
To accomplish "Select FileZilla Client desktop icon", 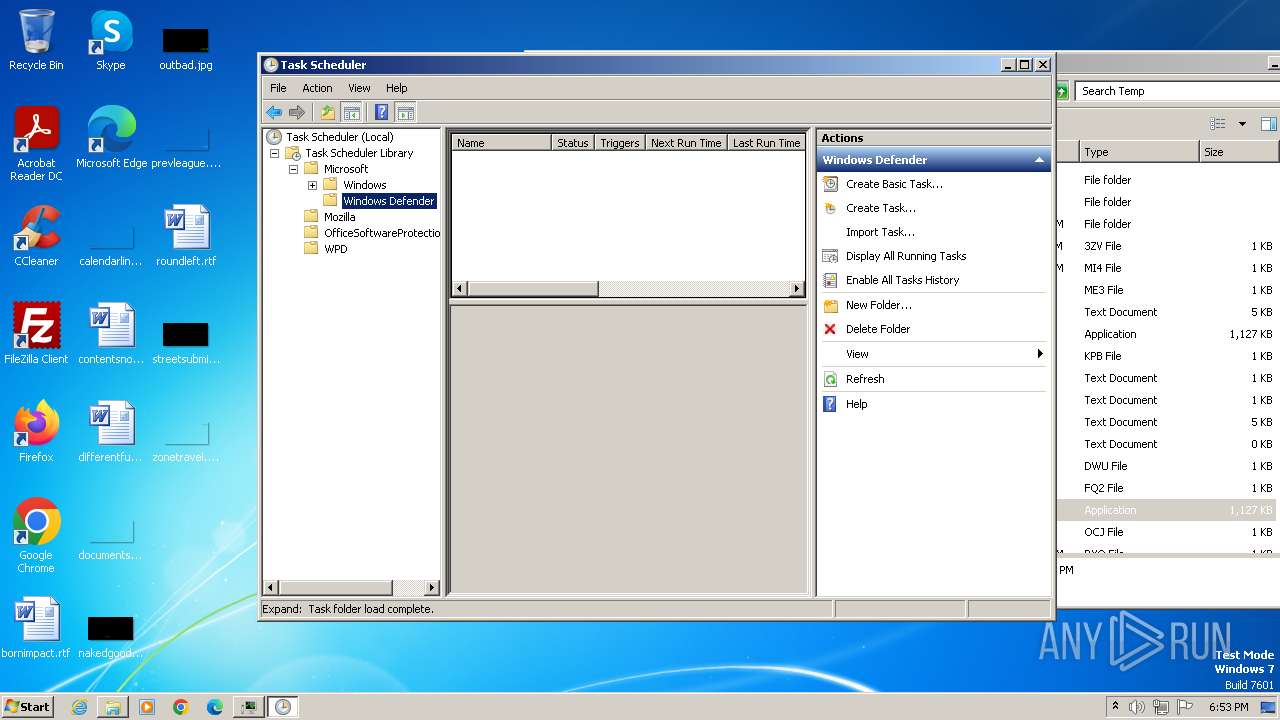I will click(36, 334).
